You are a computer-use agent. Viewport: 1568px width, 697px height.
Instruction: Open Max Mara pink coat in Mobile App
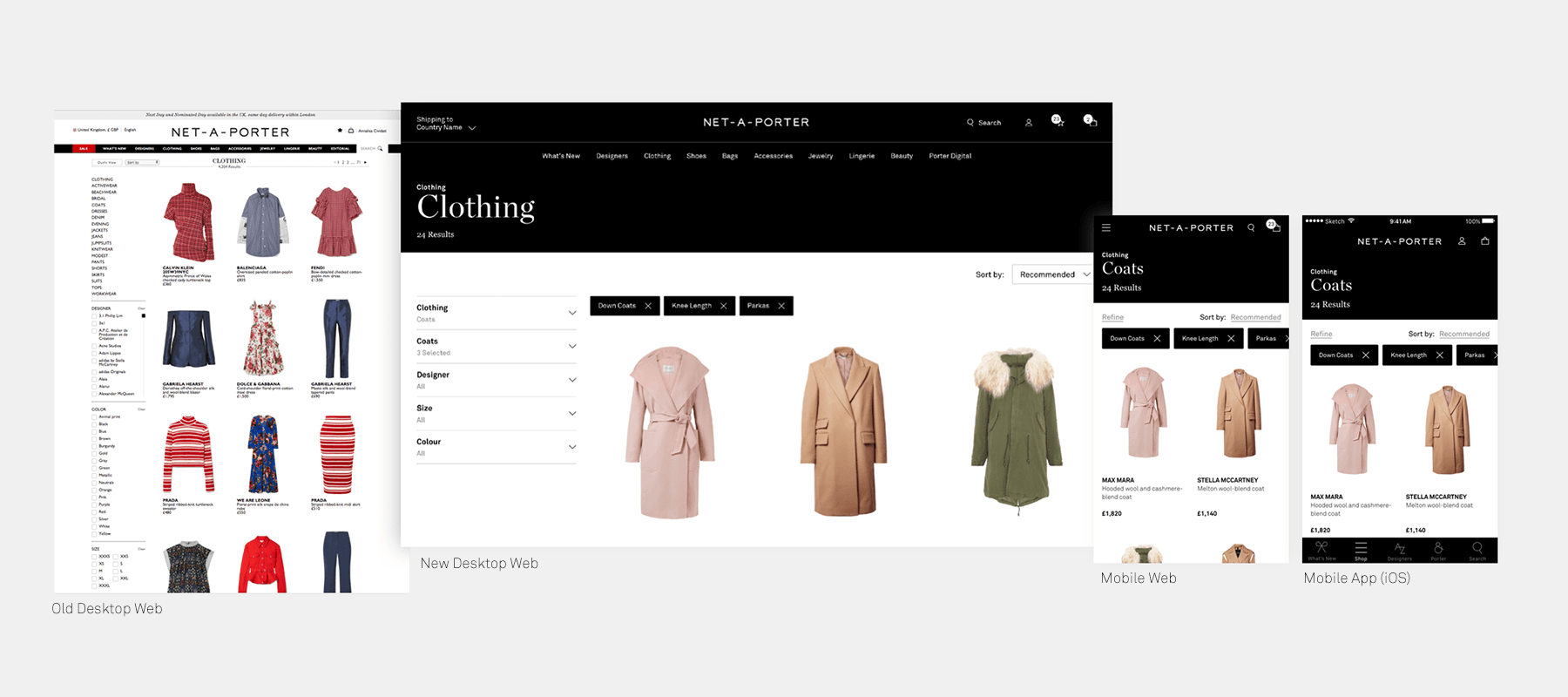point(1352,430)
